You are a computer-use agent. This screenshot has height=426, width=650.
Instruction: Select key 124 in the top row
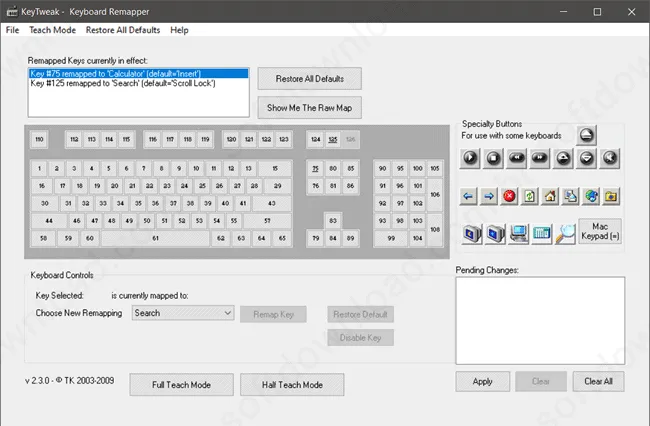(315, 140)
